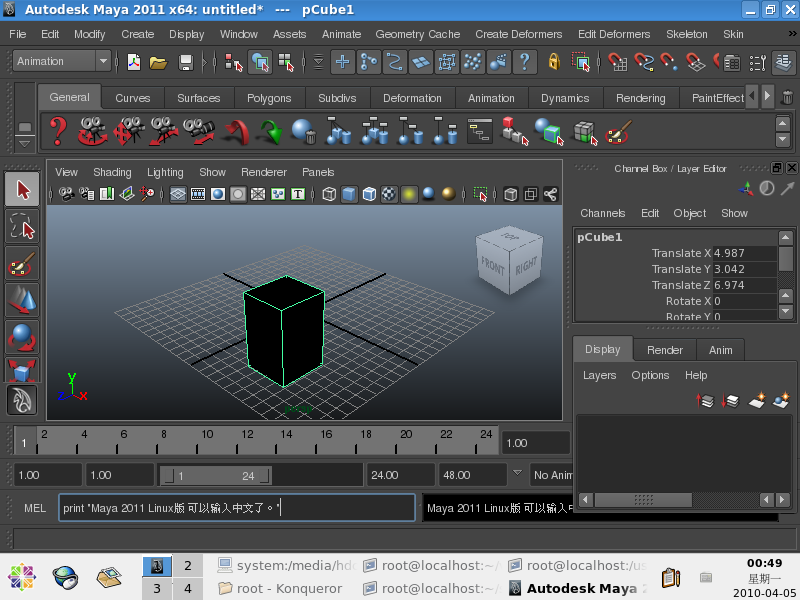Click the ViewCube FRONT face
800x600 pixels.
(x=492, y=266)
